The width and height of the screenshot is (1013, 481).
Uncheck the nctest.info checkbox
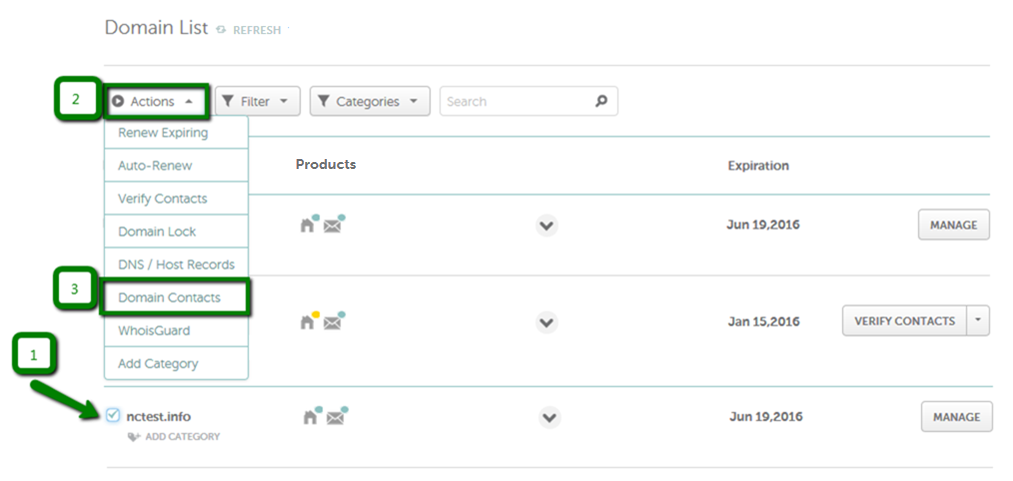tap(112, 415)
